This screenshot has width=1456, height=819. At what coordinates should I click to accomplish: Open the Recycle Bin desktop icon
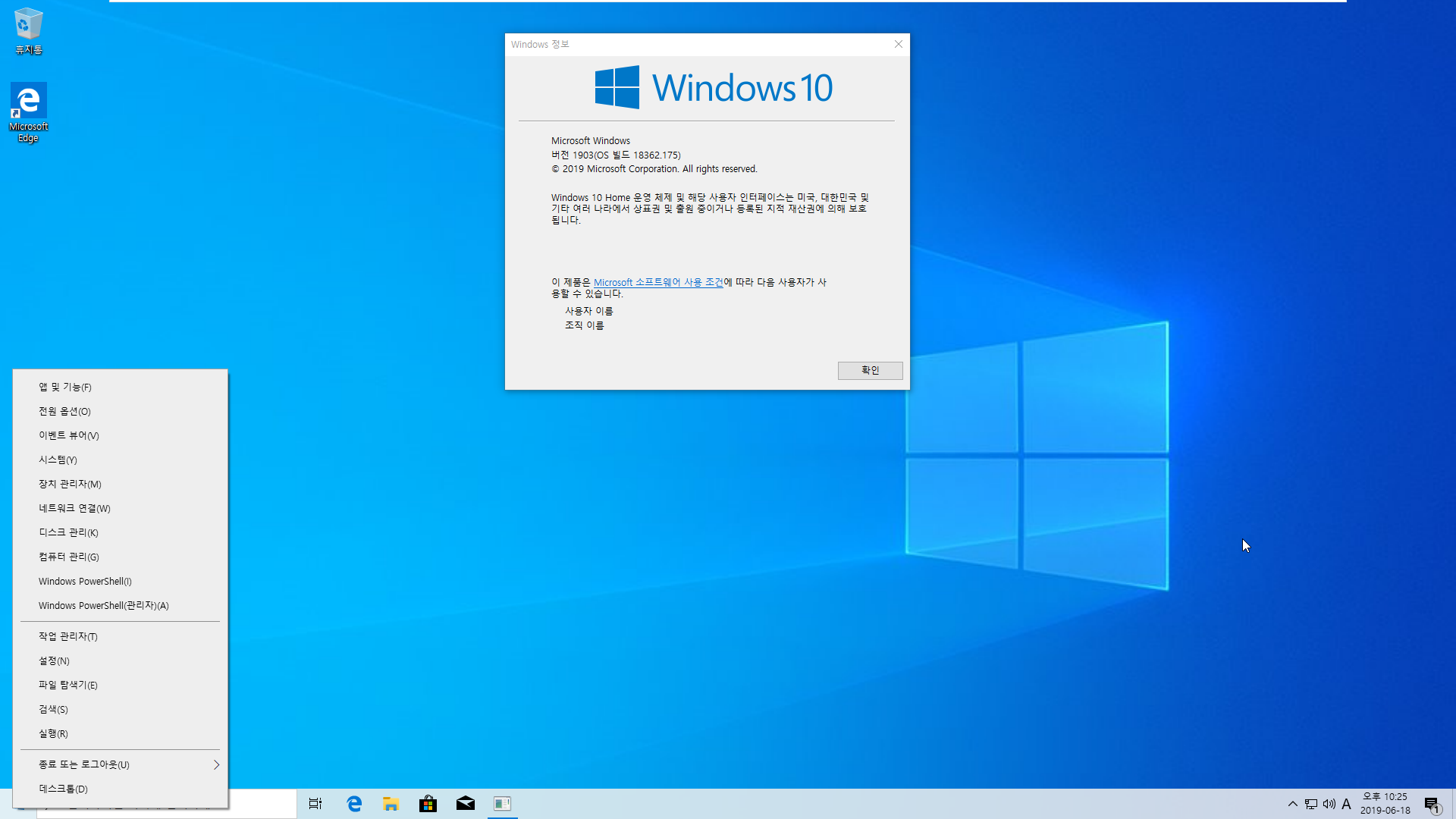29,32
